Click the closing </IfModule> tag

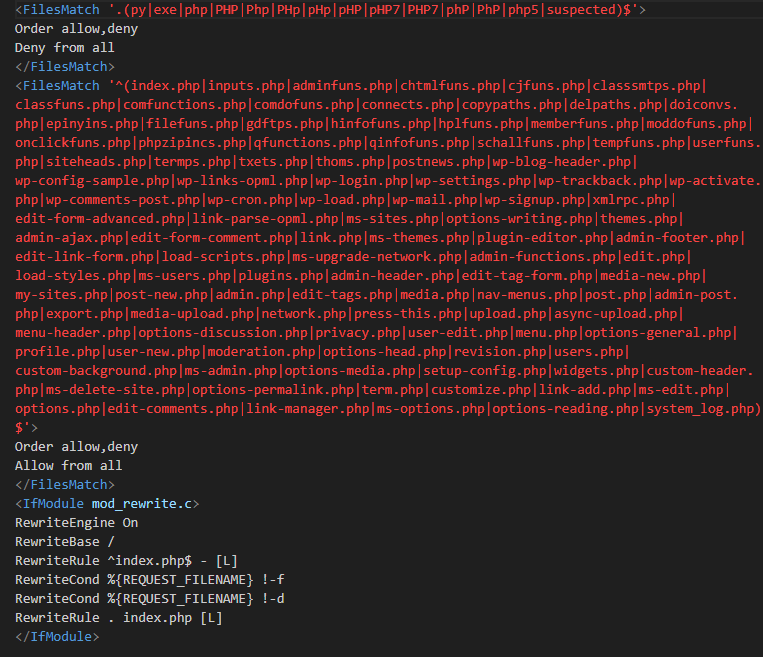click(57, 637)
